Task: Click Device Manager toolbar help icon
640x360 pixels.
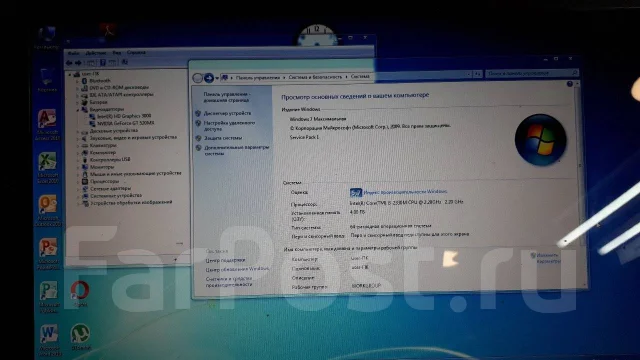Action: click(103, 62)
